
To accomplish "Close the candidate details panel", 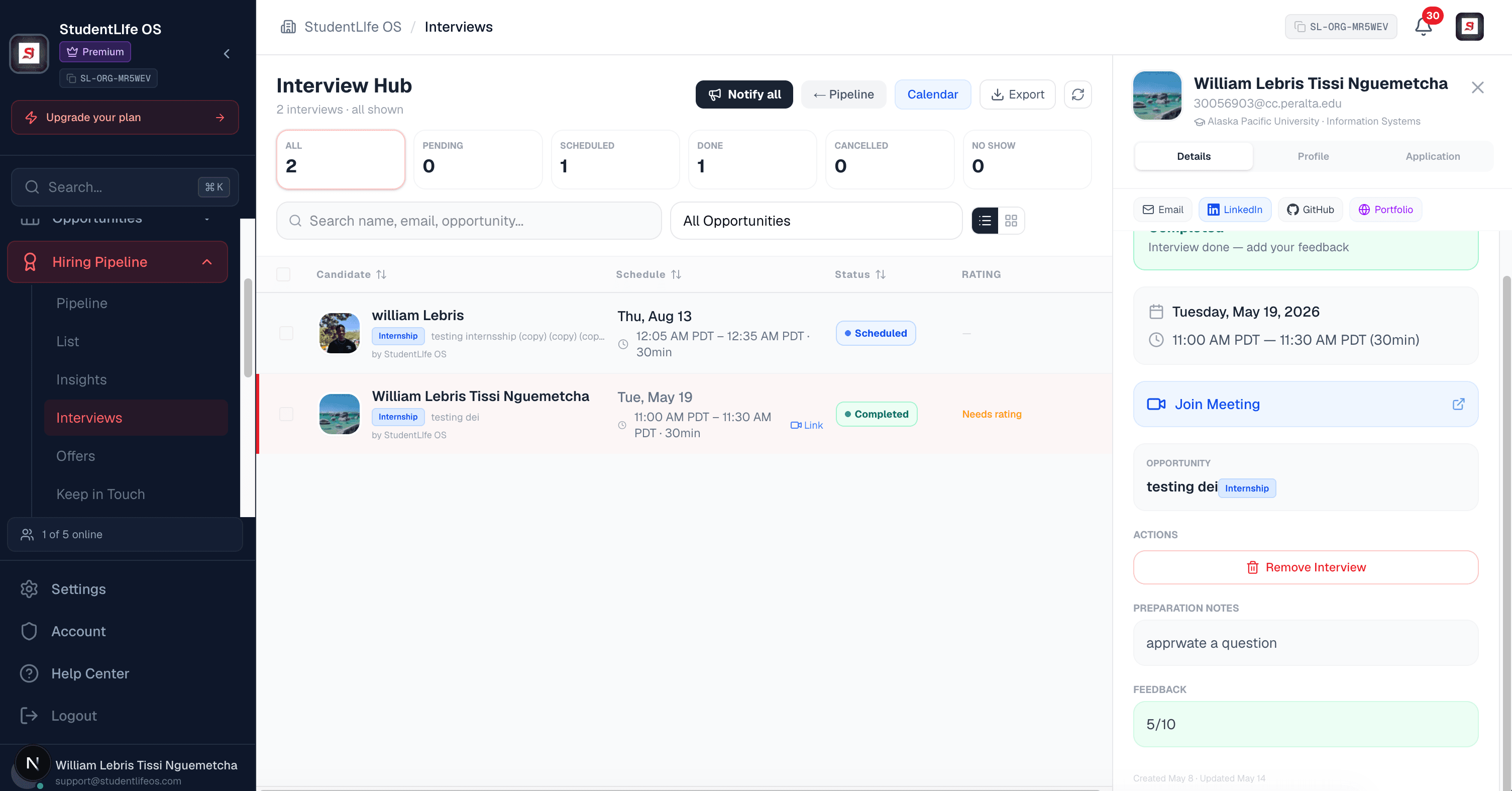I will click(1477, 88).
